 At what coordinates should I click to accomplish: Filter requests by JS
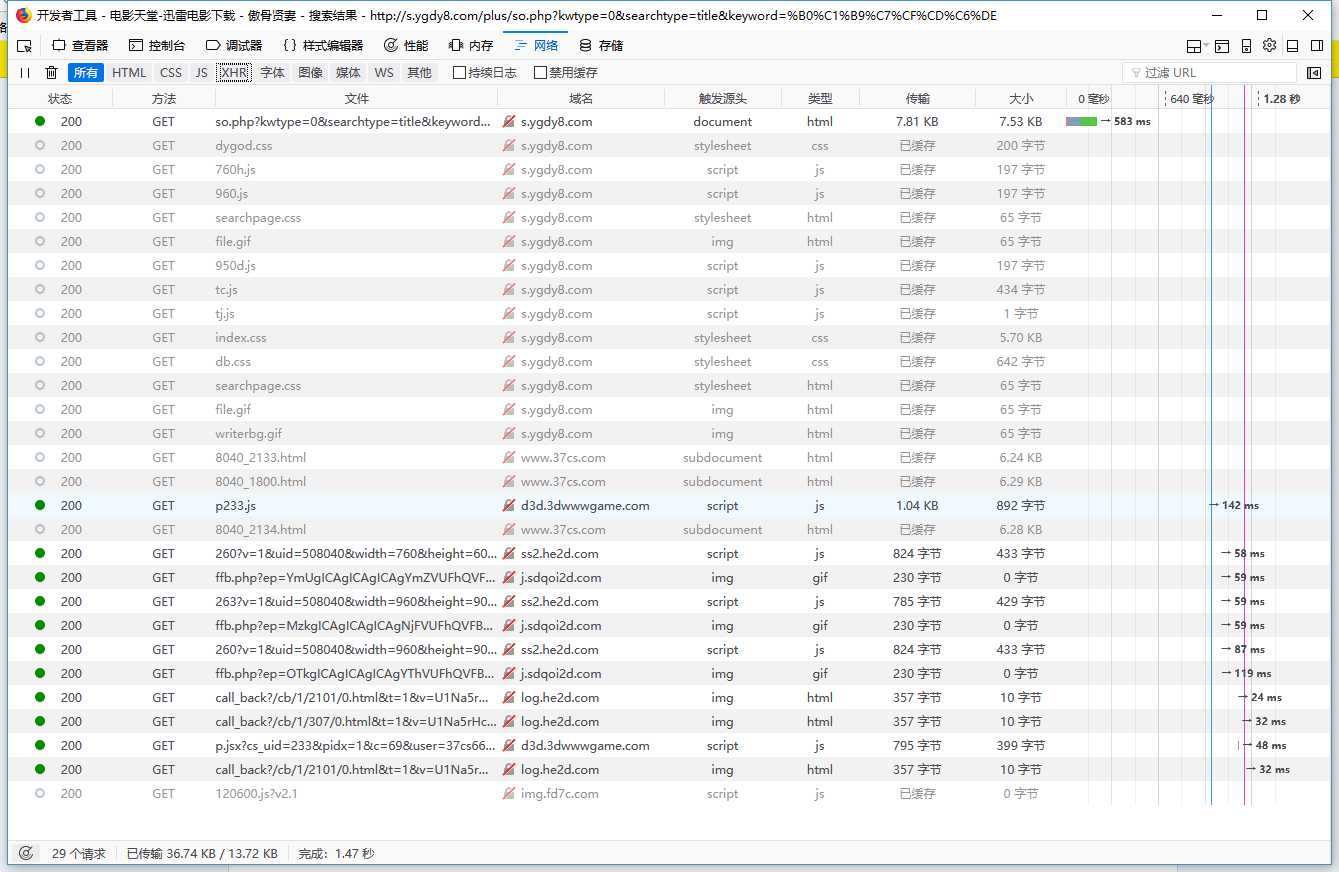[x=202, y=73]
